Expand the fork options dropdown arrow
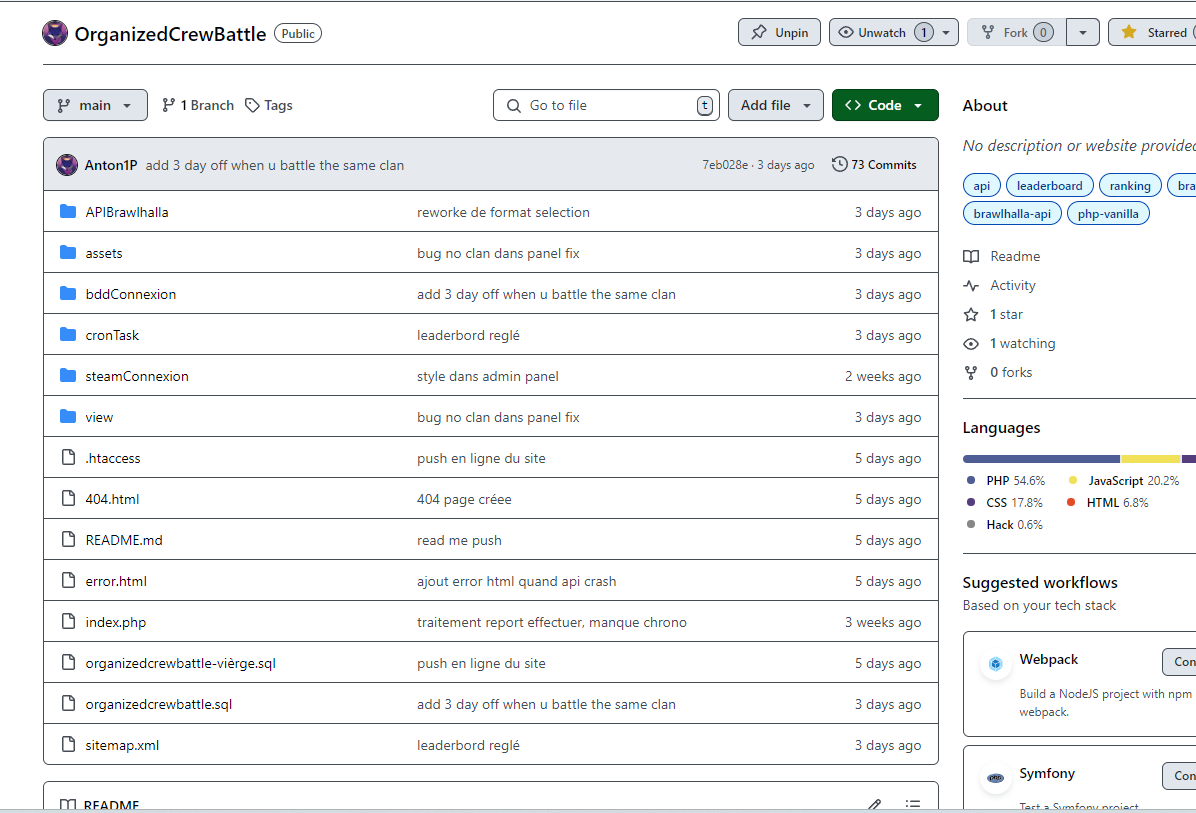The image size is (1196, 813). click(1082, 32)
